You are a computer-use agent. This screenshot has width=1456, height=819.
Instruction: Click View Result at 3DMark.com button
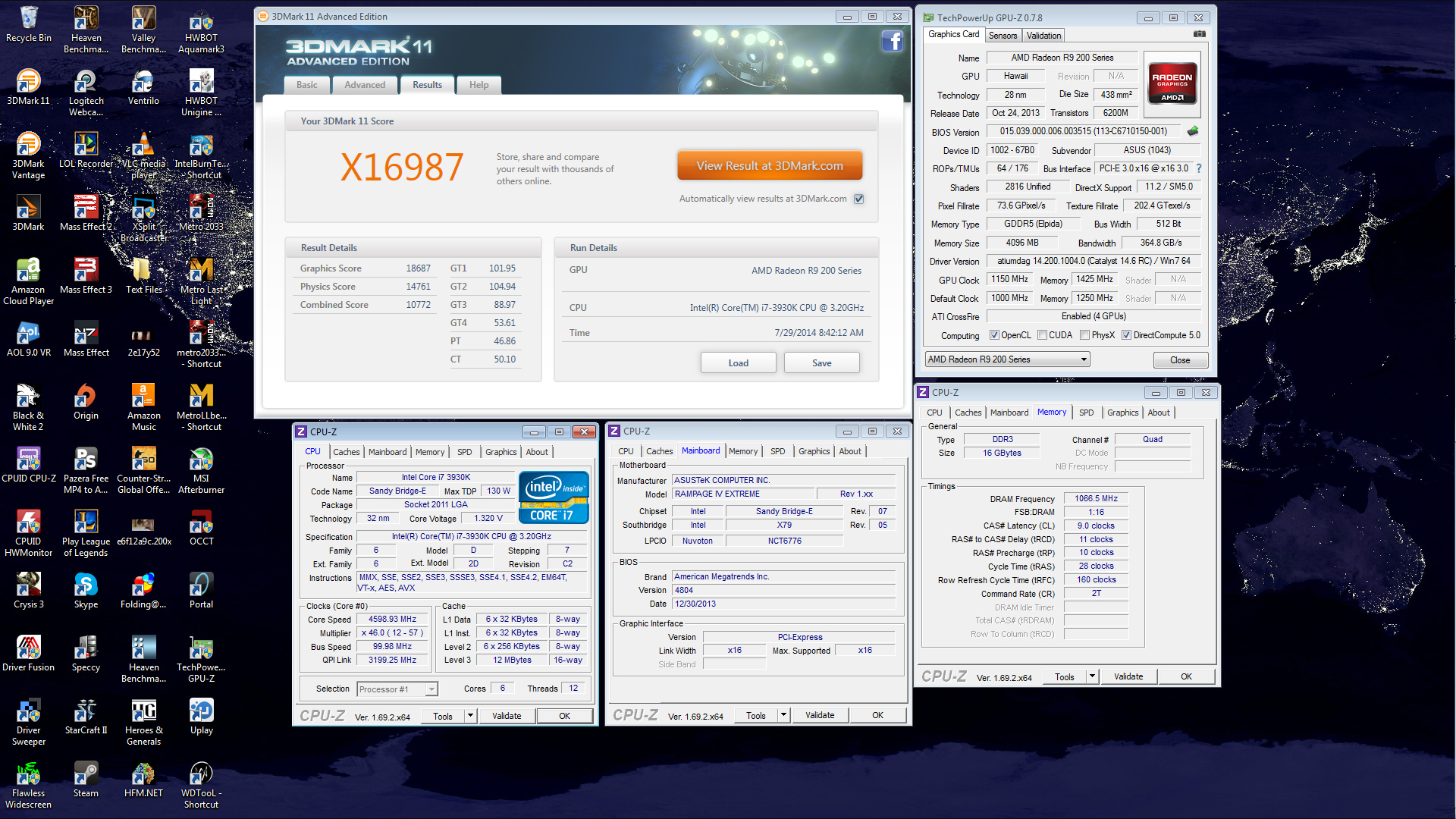tap(770, 165)
